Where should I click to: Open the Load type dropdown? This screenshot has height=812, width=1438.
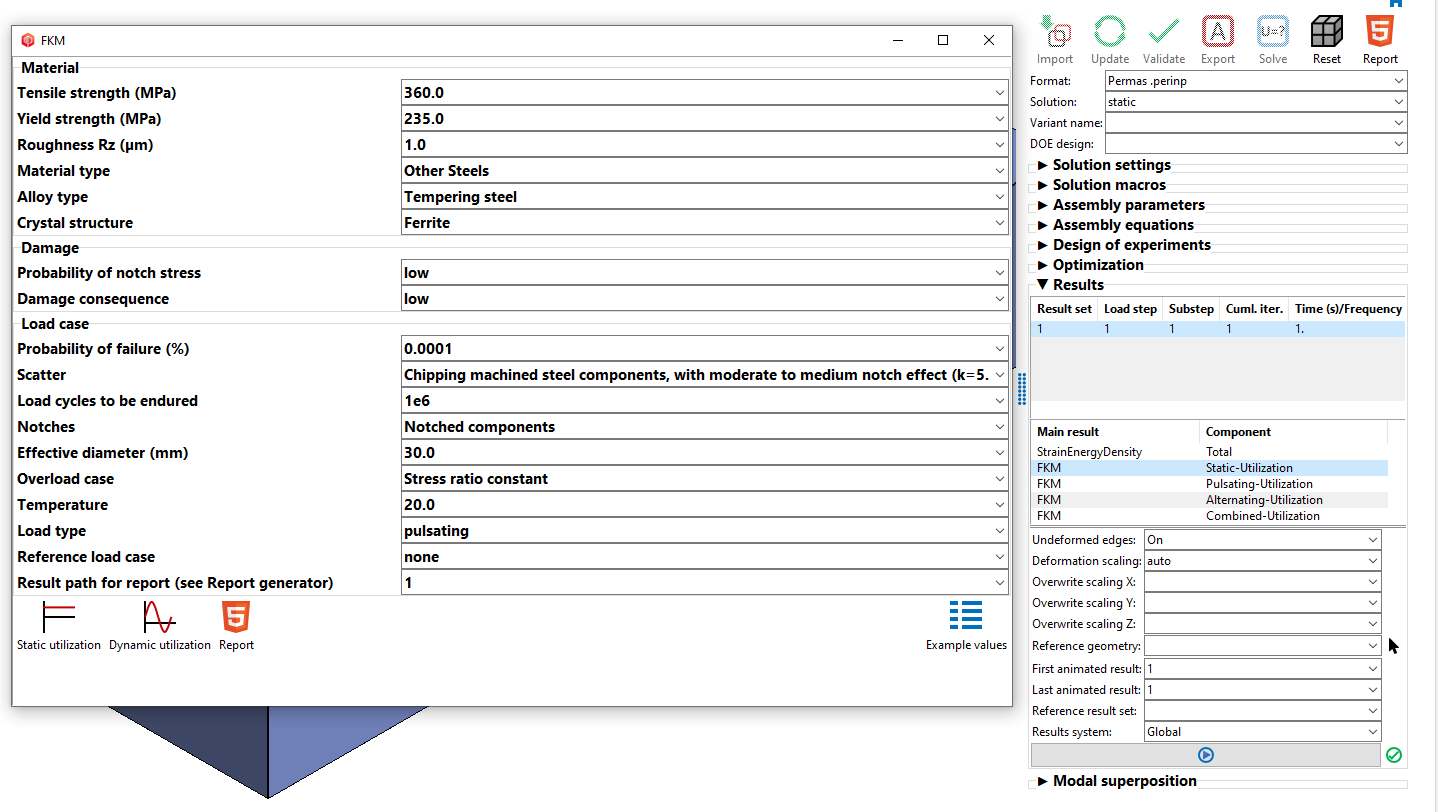(x=1000, y=531)
